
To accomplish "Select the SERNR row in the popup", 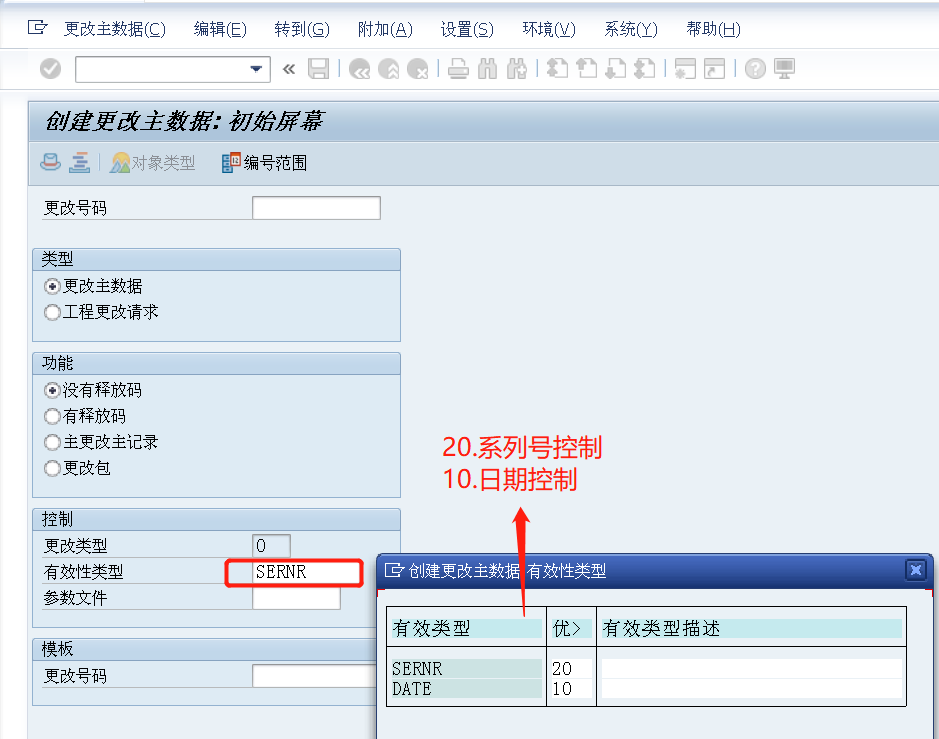I will [x=466, y=668].
